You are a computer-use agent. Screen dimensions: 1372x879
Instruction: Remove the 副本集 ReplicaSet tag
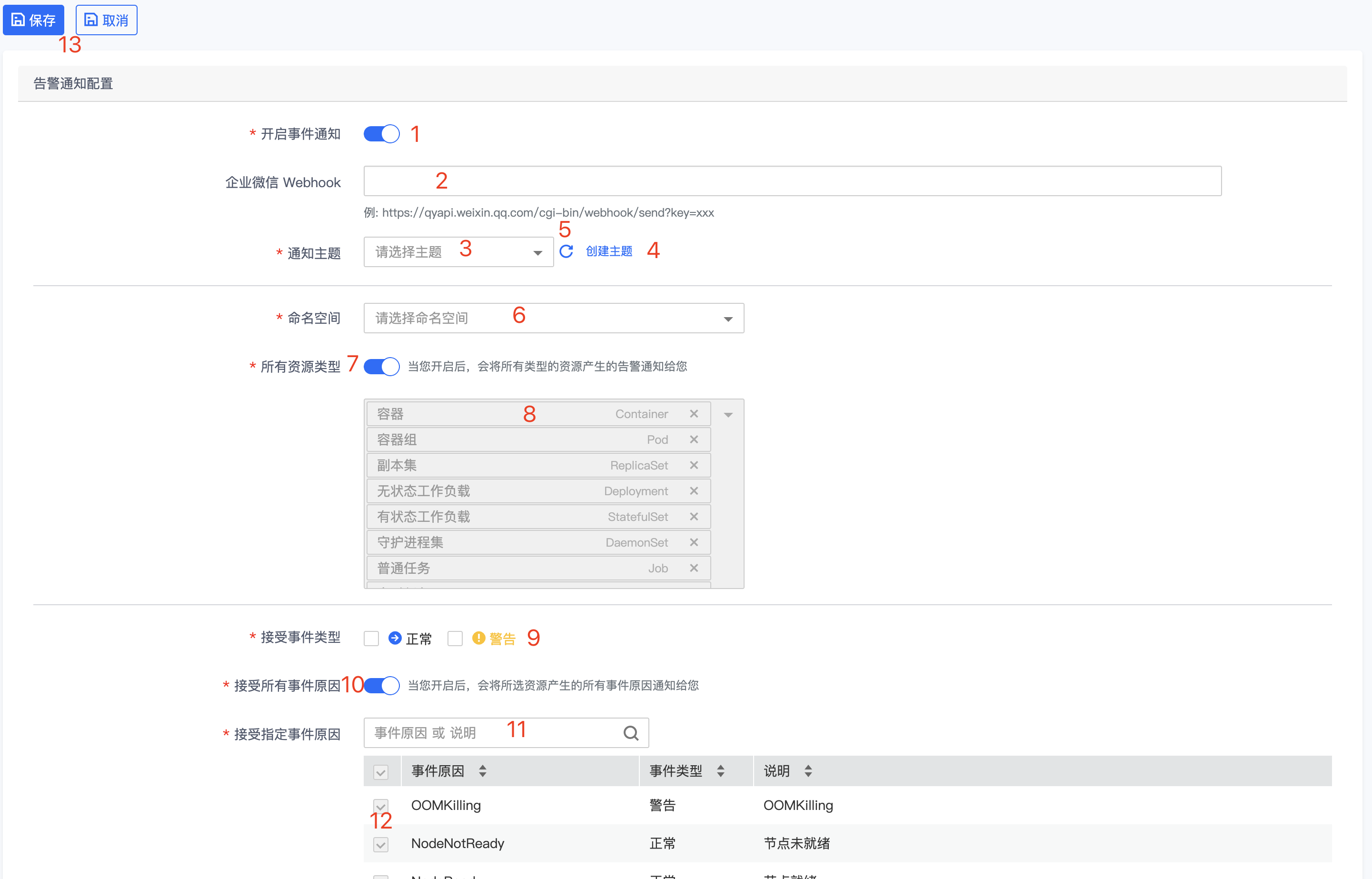(x=694, y=465)
